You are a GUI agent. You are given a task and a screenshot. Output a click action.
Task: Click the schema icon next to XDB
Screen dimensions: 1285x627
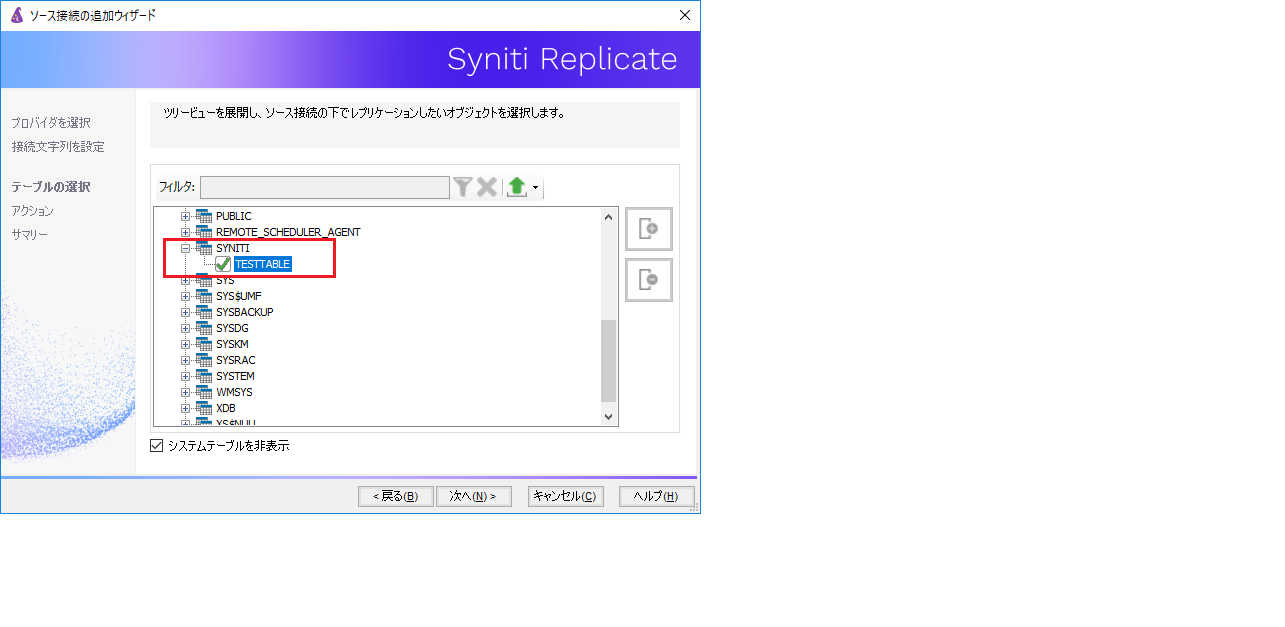point(204,408)
